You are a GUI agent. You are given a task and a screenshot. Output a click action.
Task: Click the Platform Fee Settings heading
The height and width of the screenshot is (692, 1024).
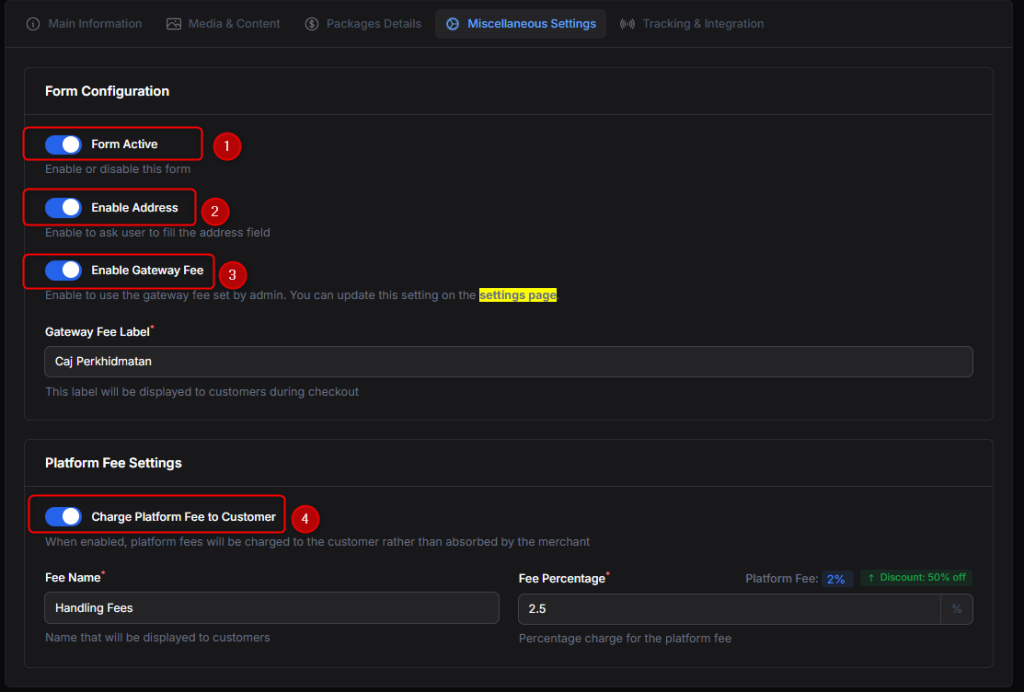114,463
